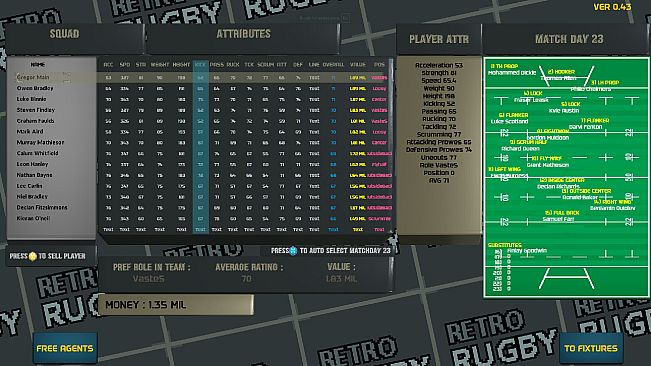Click substitute Finlay Goodwin on pitch
The image size is (651, 366).
[x=527, y=251]
